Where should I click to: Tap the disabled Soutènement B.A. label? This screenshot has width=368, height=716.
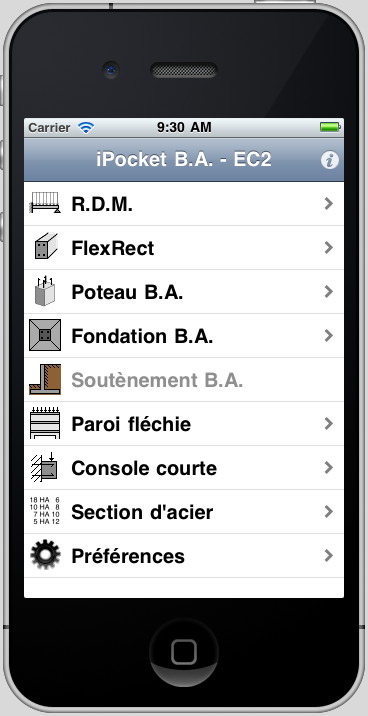coord(157,380)
